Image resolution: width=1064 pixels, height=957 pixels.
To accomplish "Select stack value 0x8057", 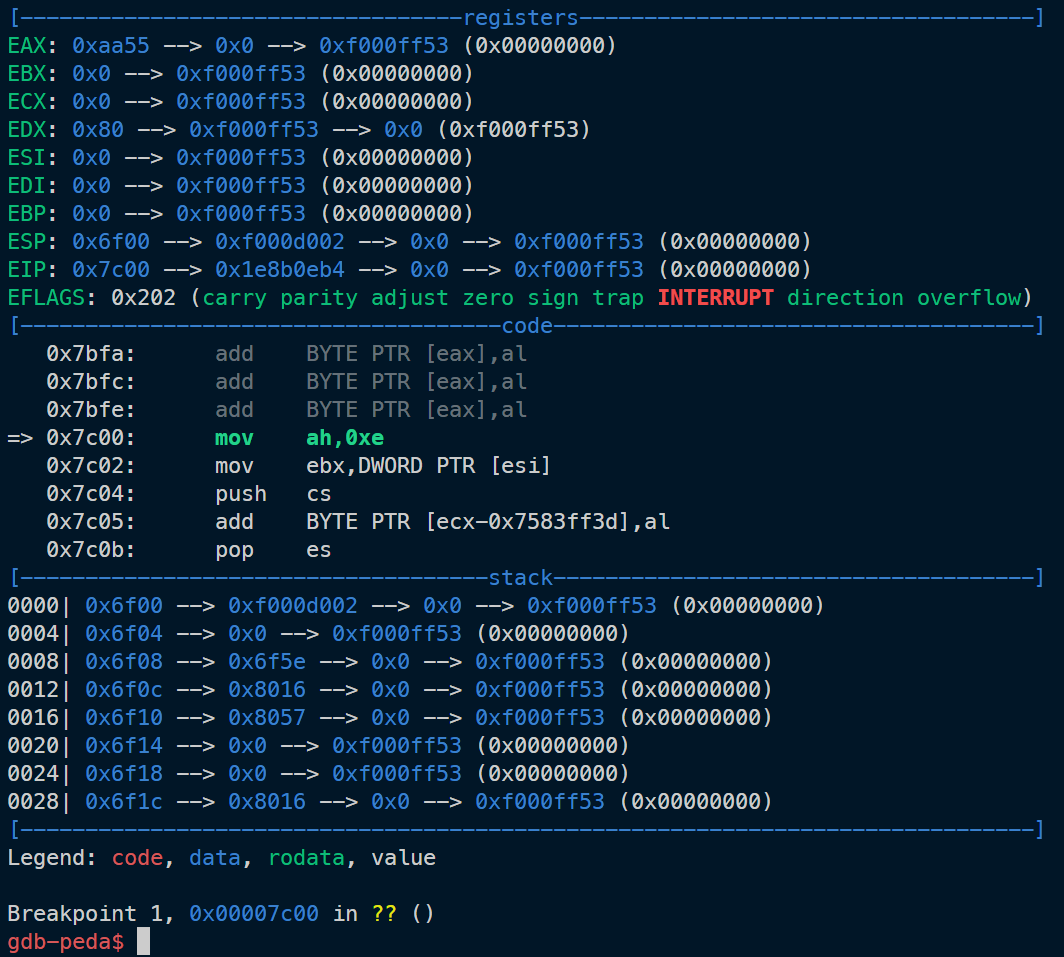I will tap(267, 717).
